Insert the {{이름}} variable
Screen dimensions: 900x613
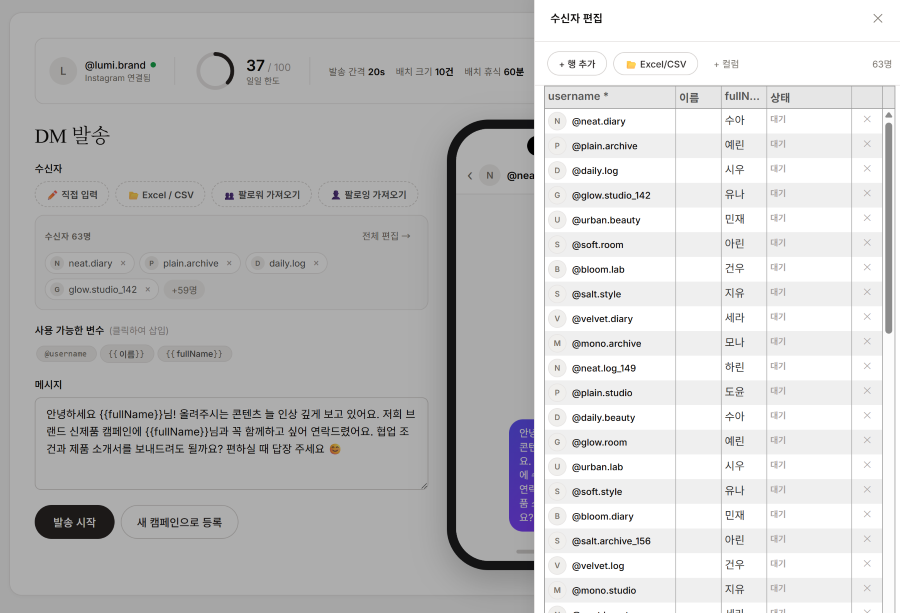click(127, 354)
